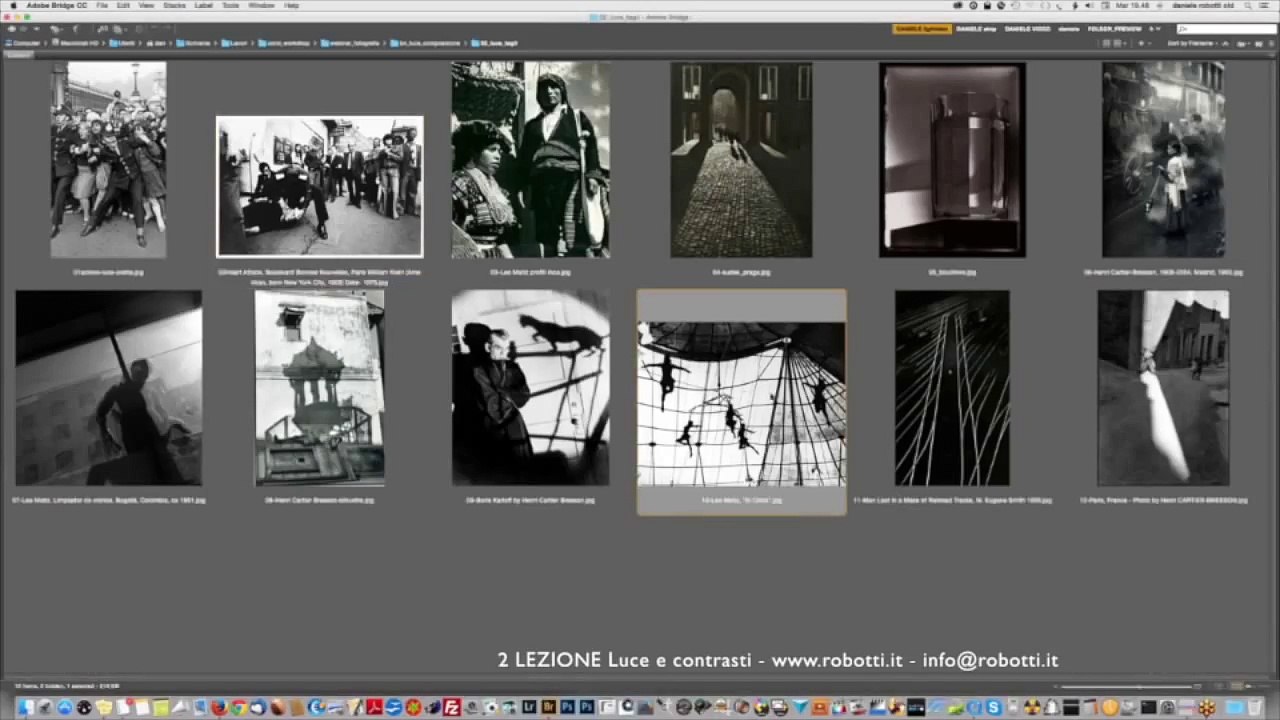Open the Tools menu
This screenshot has height=720, width=1280.
click(231, 5)
